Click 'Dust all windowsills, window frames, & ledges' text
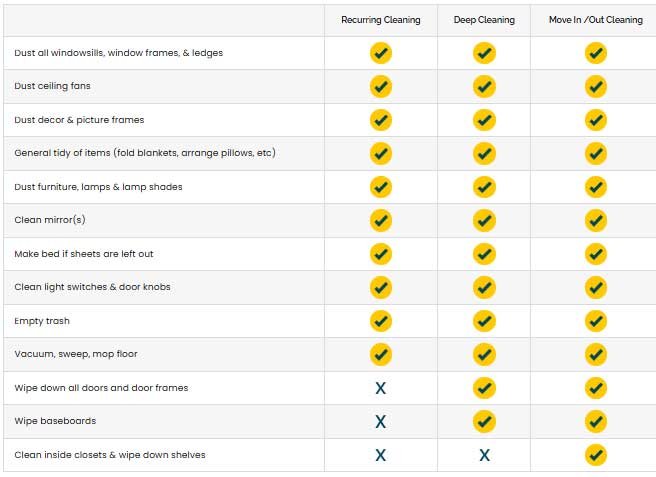 coord(118,53)
